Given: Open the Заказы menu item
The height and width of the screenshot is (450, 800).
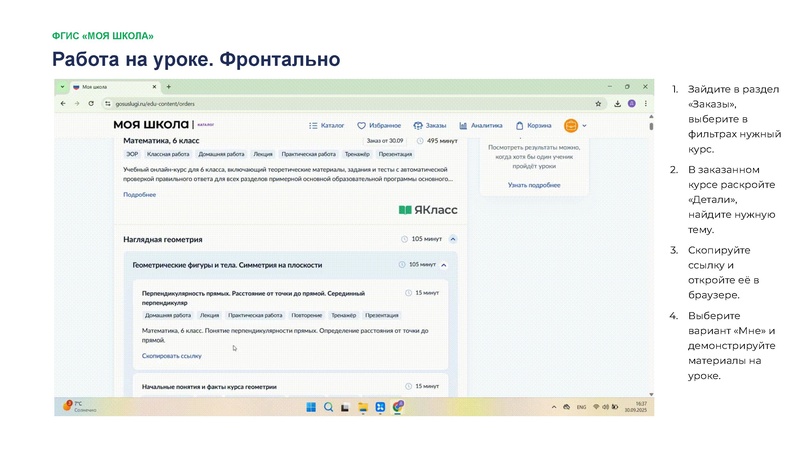Looking at the screenshot, I should pos(430,126).
